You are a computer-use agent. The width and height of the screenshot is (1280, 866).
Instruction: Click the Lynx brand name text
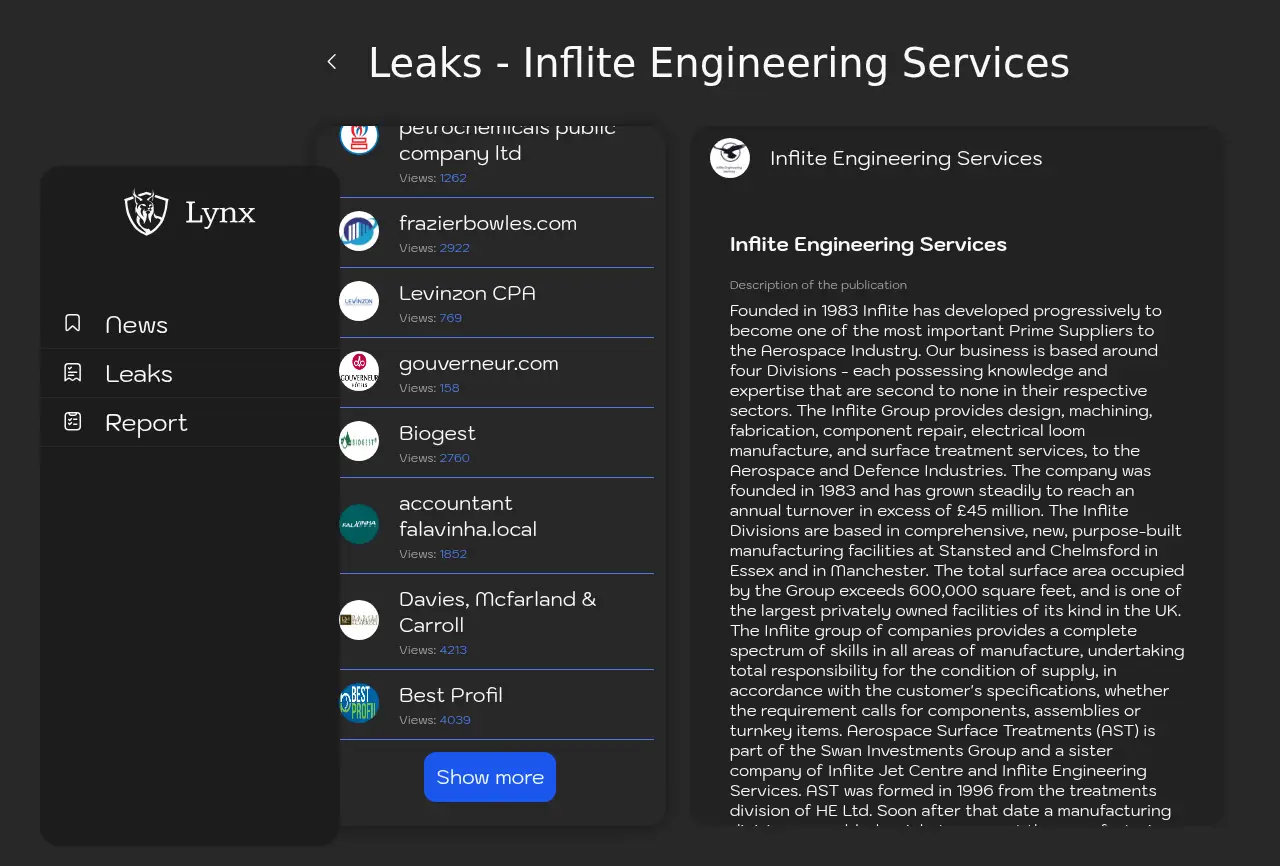(220, 213)
